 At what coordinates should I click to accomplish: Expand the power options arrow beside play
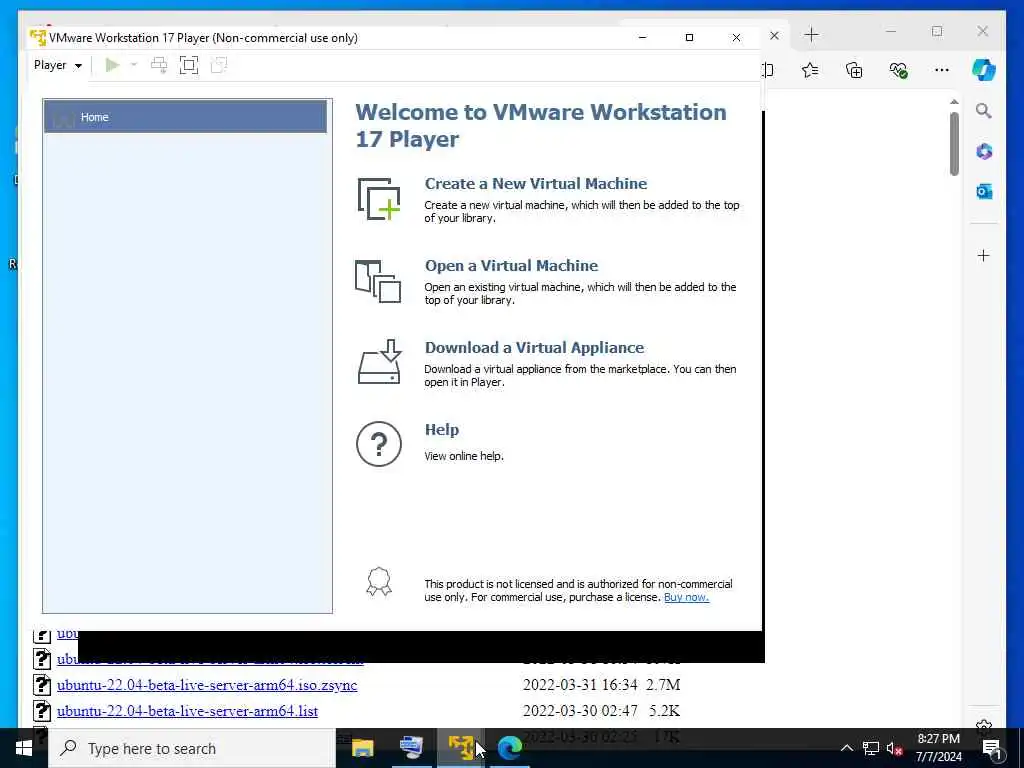click(x=134, y=65)
